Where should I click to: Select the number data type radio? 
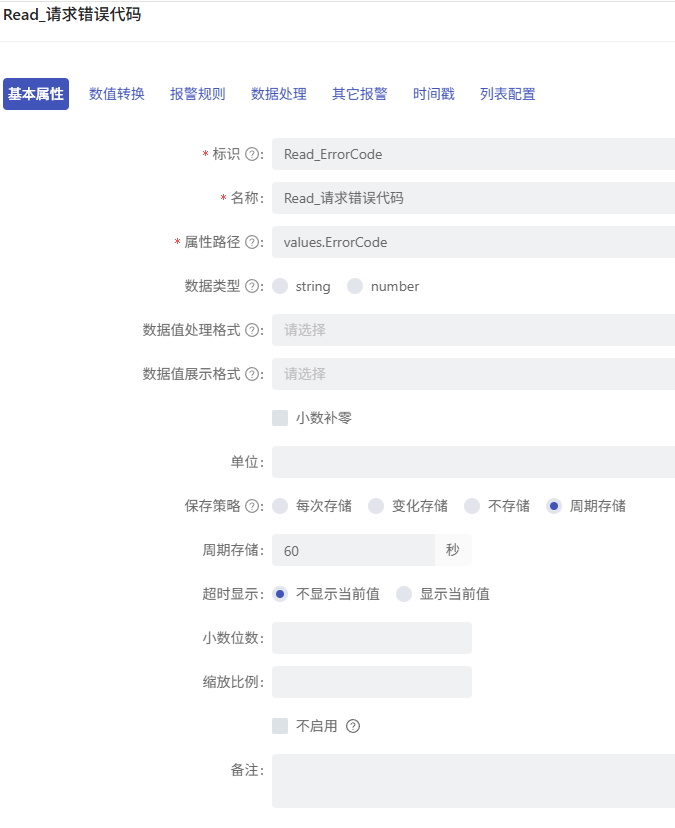tap(355, 286)
